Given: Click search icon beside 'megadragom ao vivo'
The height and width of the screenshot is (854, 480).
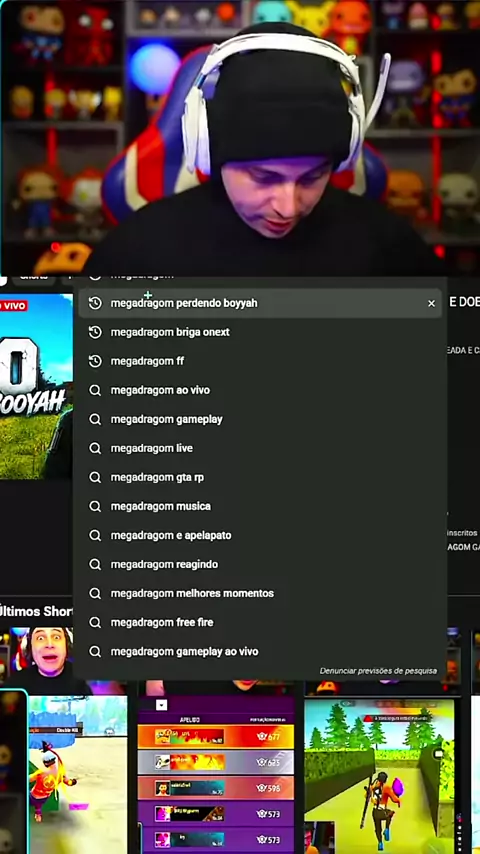Looking at the screenshot, I should click(x=95, y=390).
